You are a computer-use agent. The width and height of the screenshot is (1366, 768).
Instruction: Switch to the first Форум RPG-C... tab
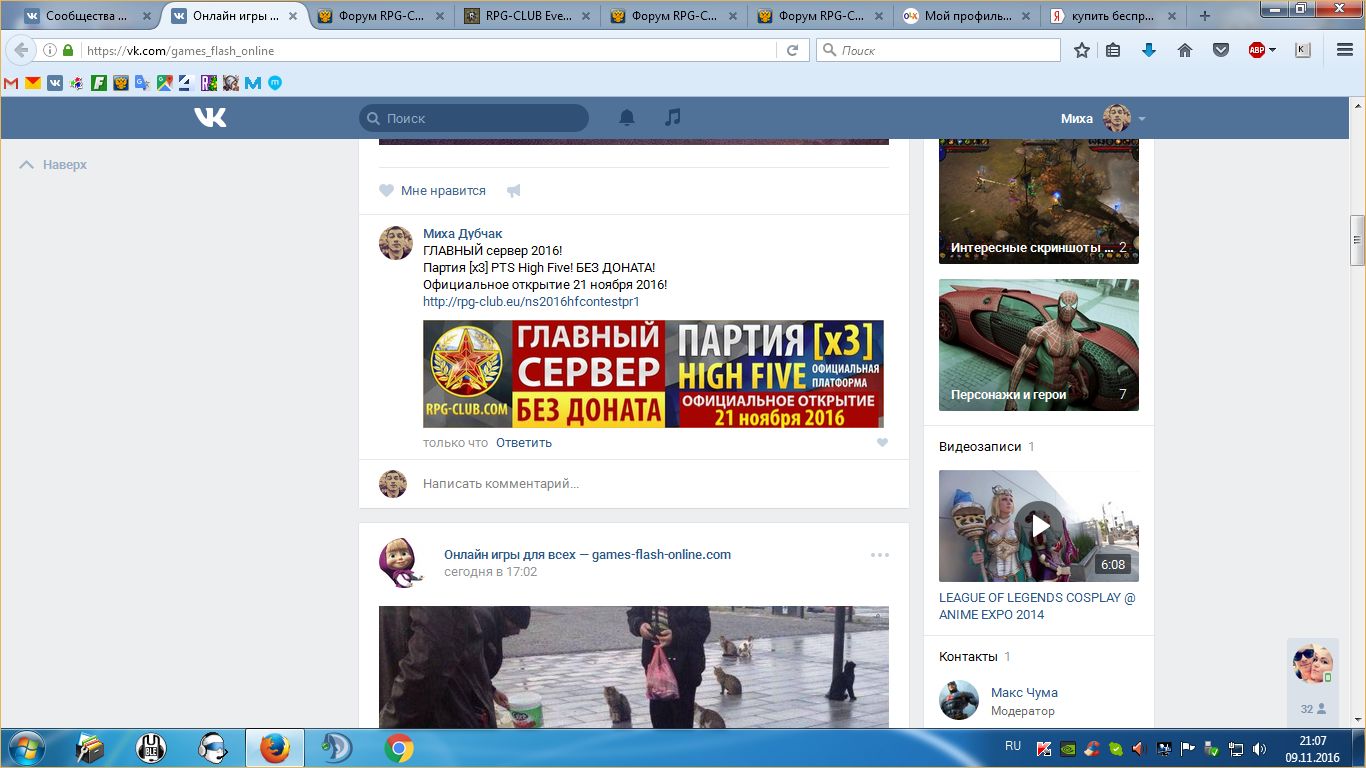[x=380, y=16]
